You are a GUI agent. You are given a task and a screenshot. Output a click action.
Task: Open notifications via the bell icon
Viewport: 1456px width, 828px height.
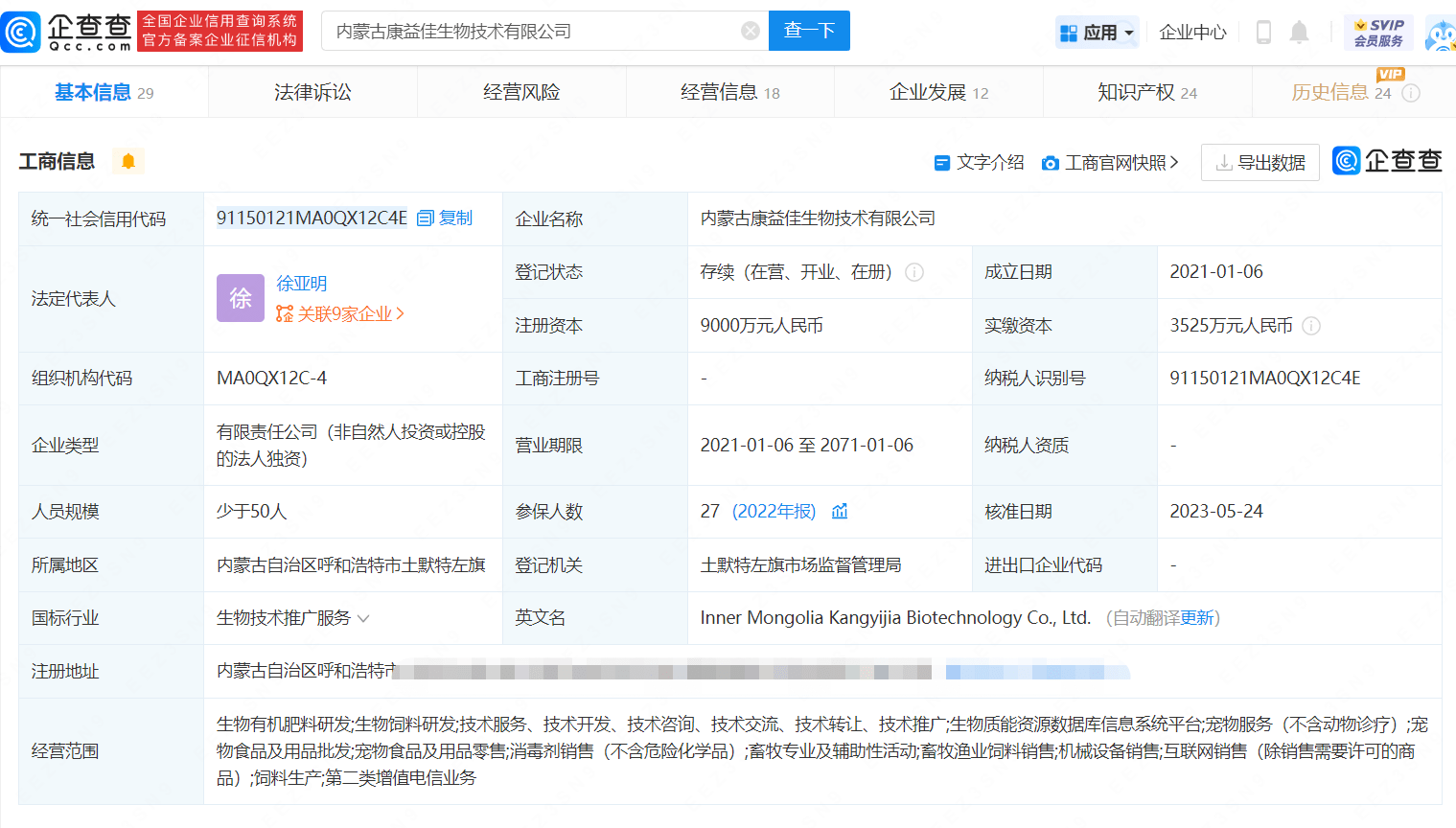[x=1299, y=33]
